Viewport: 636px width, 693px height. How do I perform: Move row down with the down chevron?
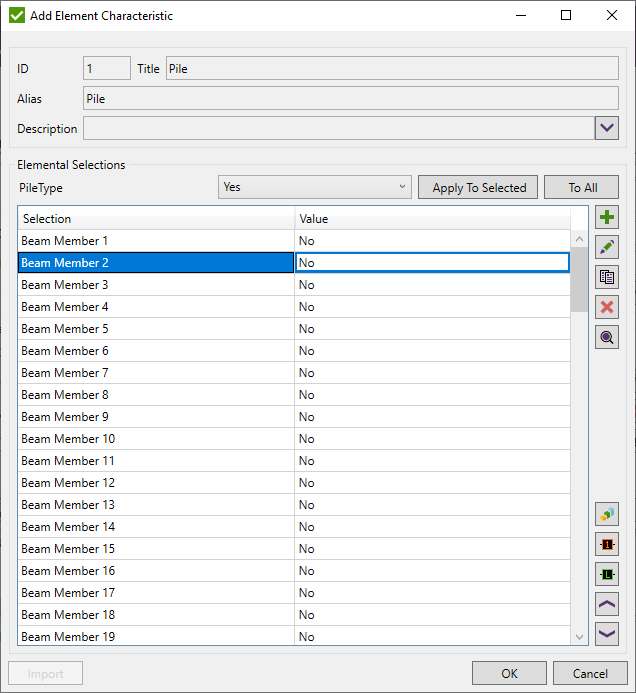coord(607,633)
